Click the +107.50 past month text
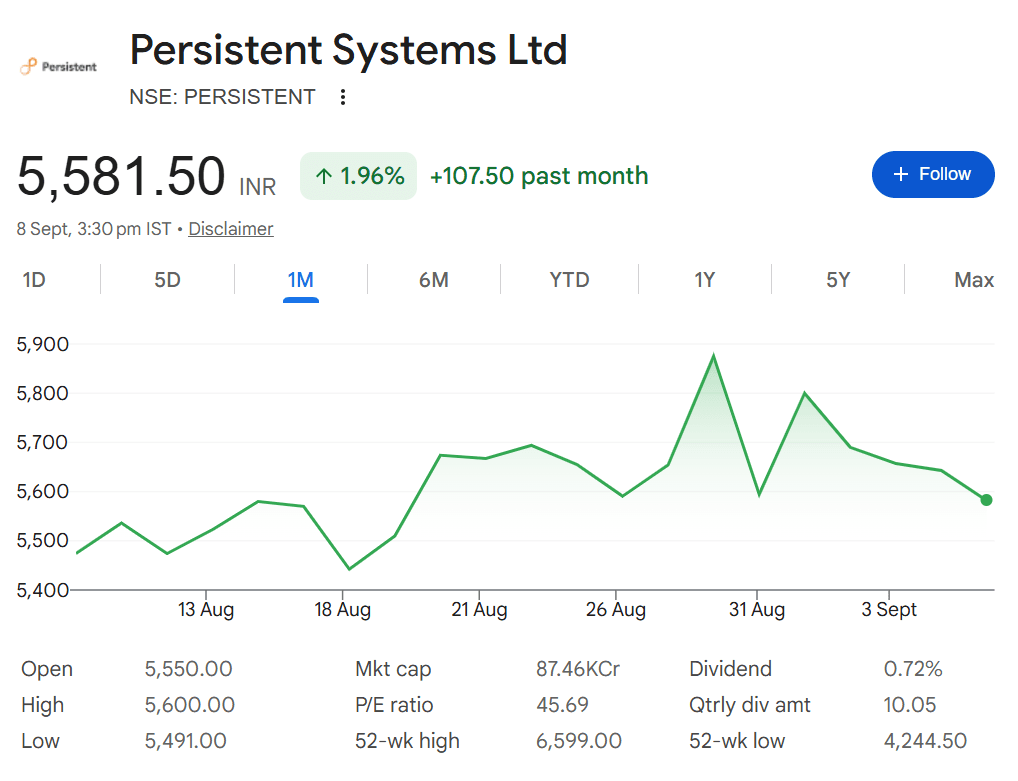The height and width of the screenshot is (781, 1018). (x=539, y=176)
